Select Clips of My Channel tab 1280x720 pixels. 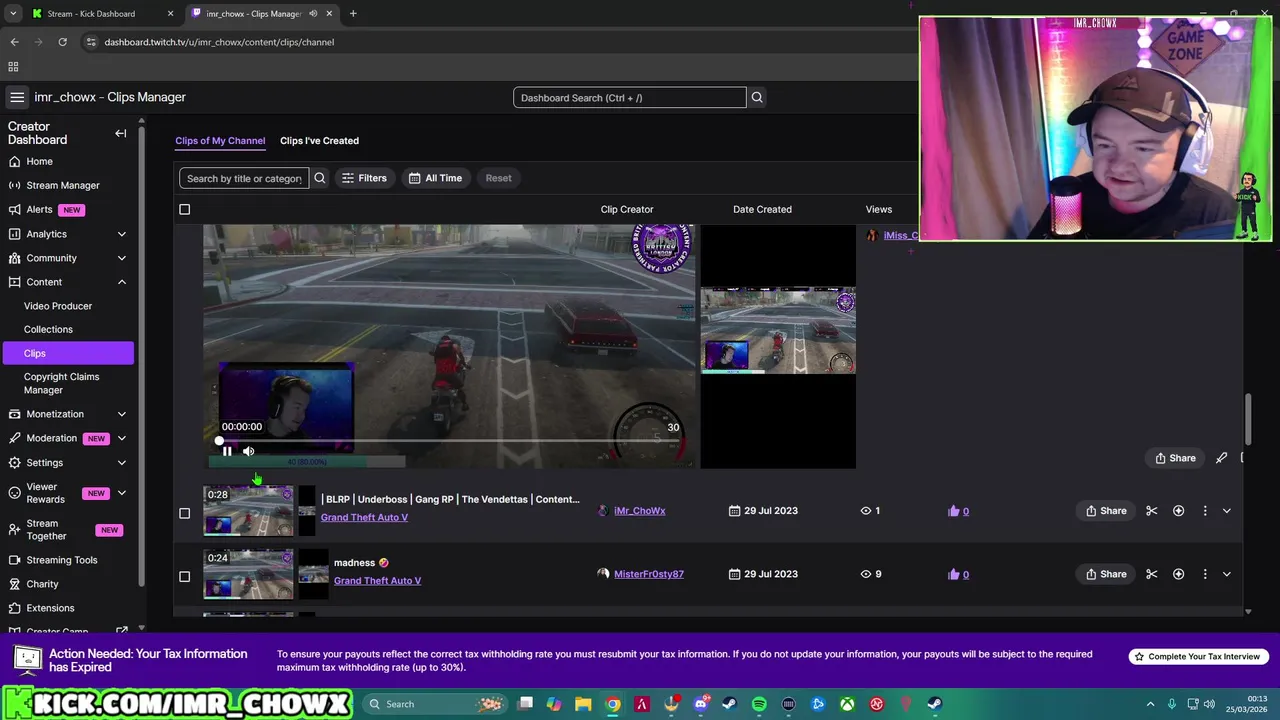pos(220,141)
